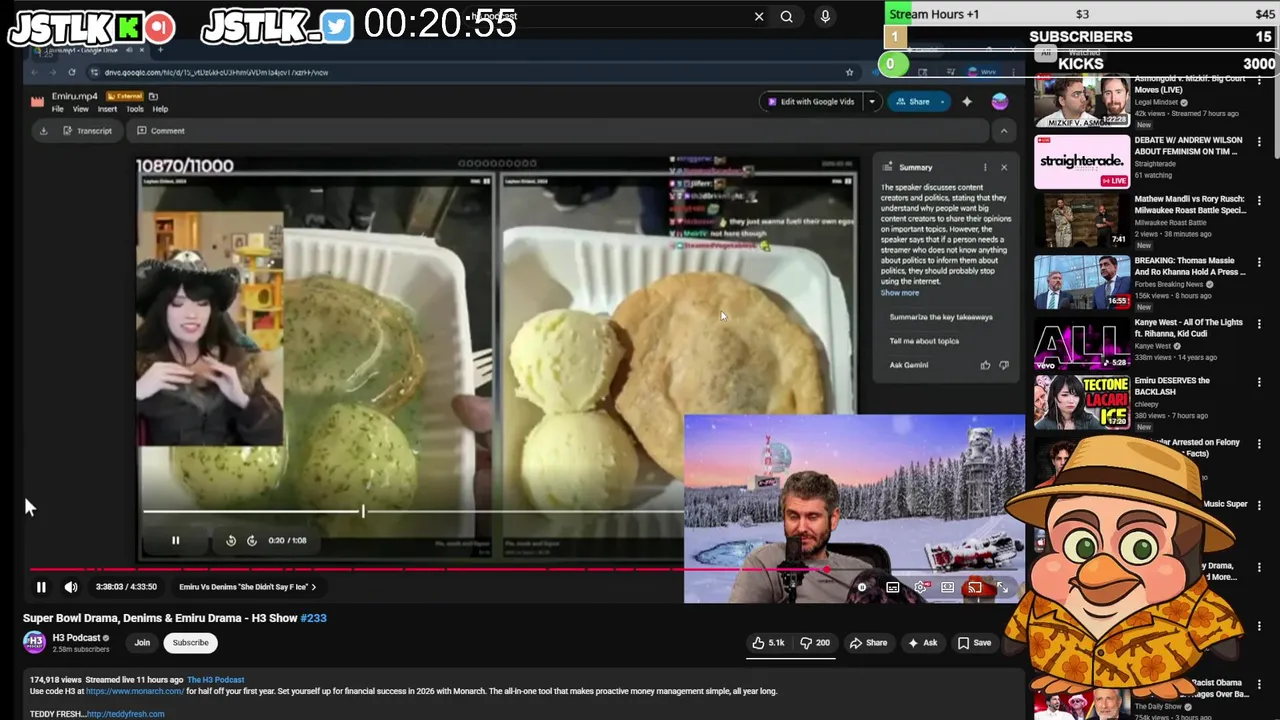The height and width of the screenshot is (720, 1280).
Task: Expand summary with Show more
Action: point(899,293)
